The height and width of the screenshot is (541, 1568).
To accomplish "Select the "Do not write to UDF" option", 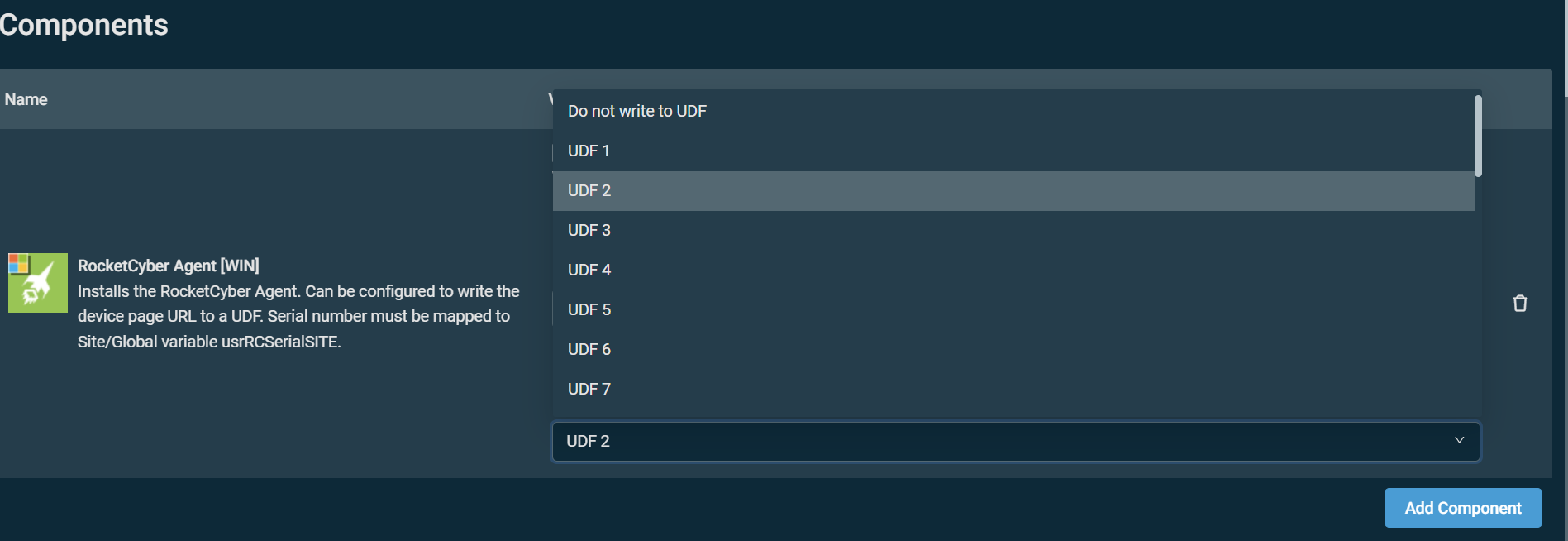I will [x=637, y=111].
